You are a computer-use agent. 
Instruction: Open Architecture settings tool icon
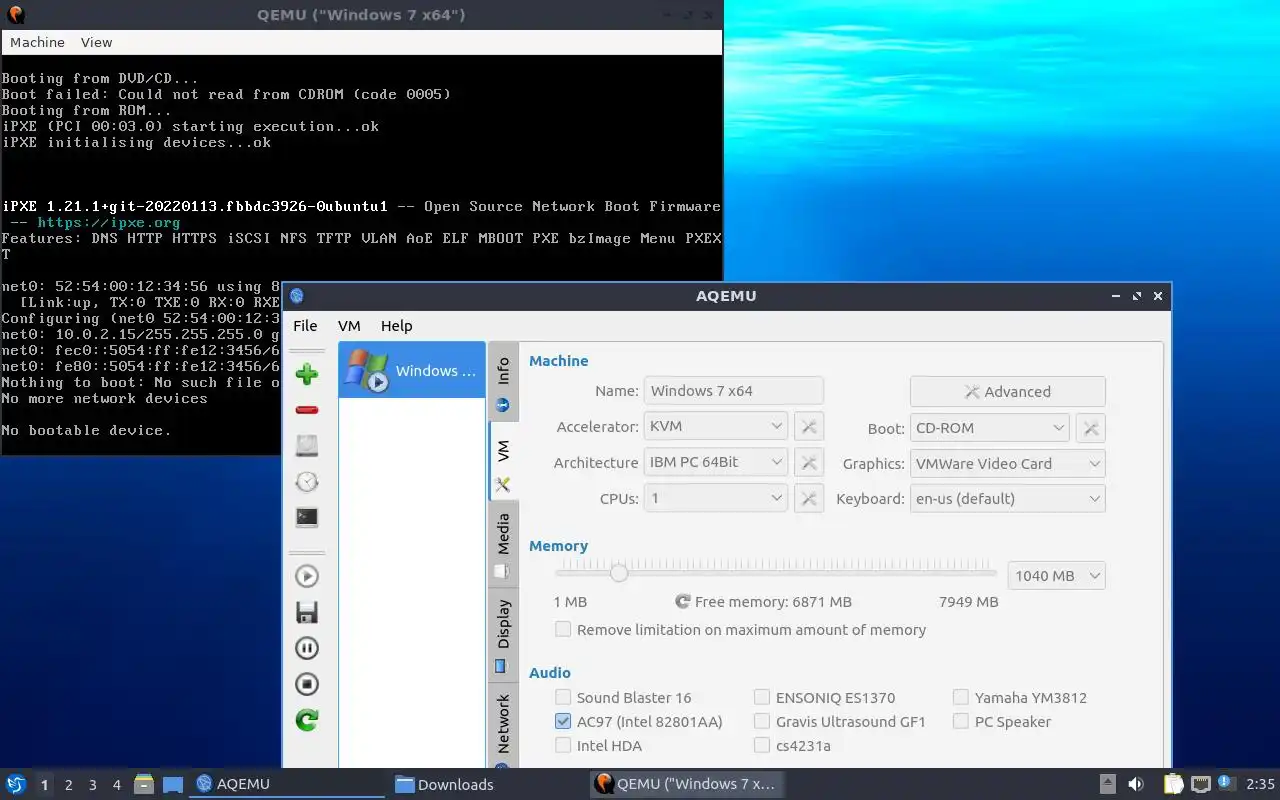[x=809, y=463]
